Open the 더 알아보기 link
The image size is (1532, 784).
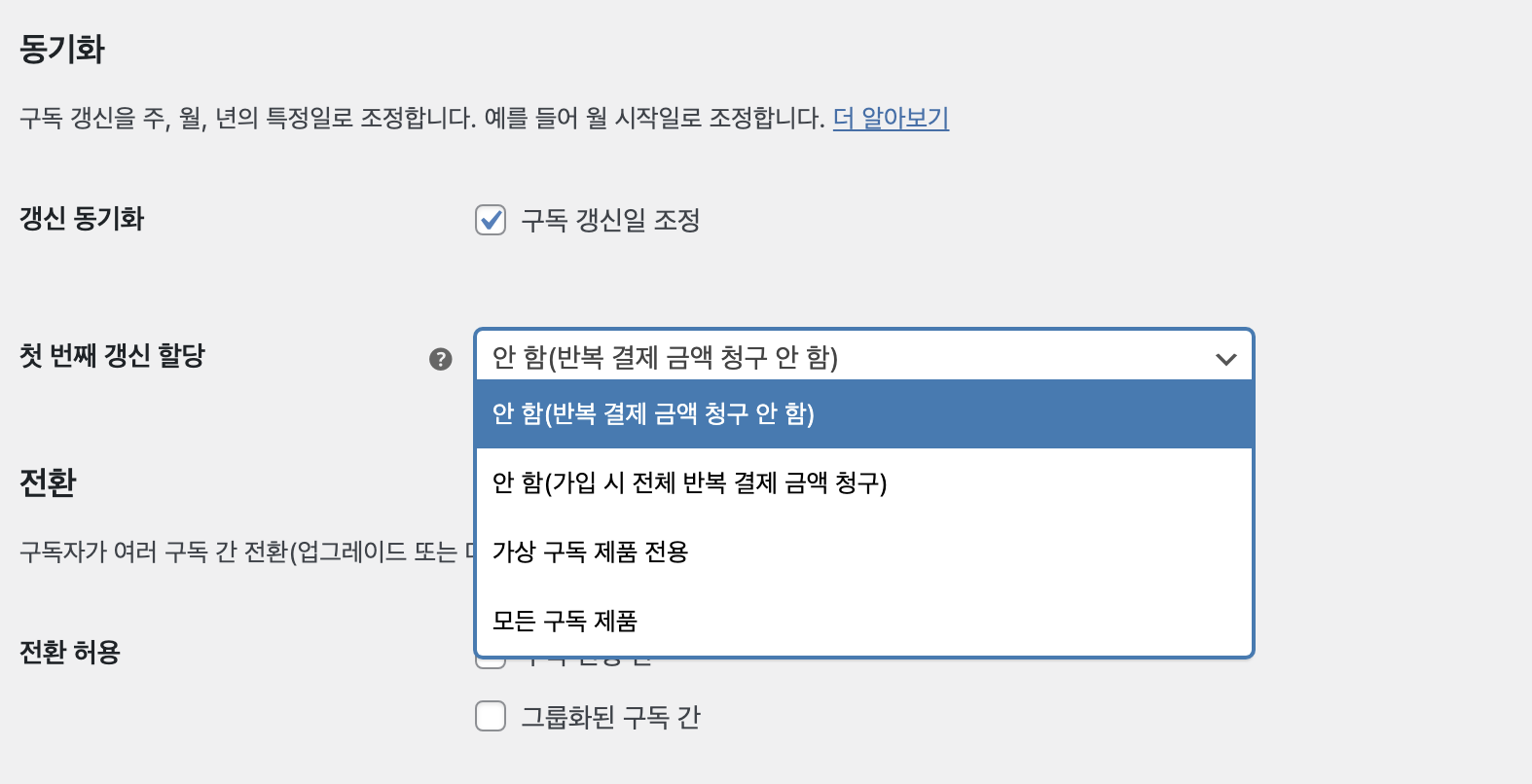pos(891,119)
